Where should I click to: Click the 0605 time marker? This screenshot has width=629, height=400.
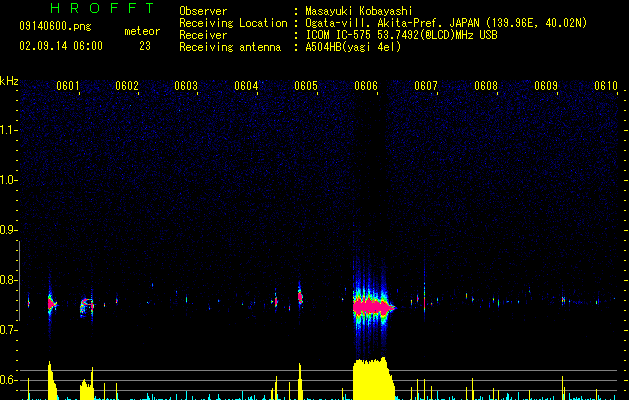[x=306, y=86]
